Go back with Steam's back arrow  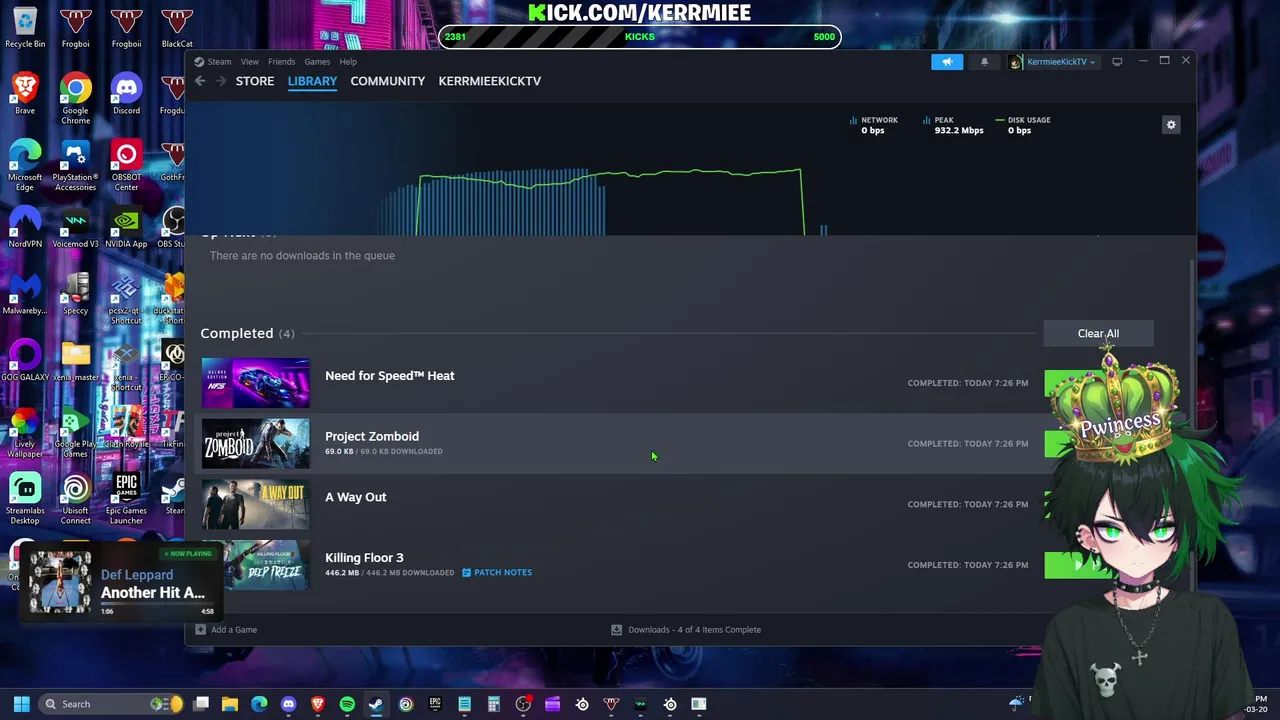200,81
